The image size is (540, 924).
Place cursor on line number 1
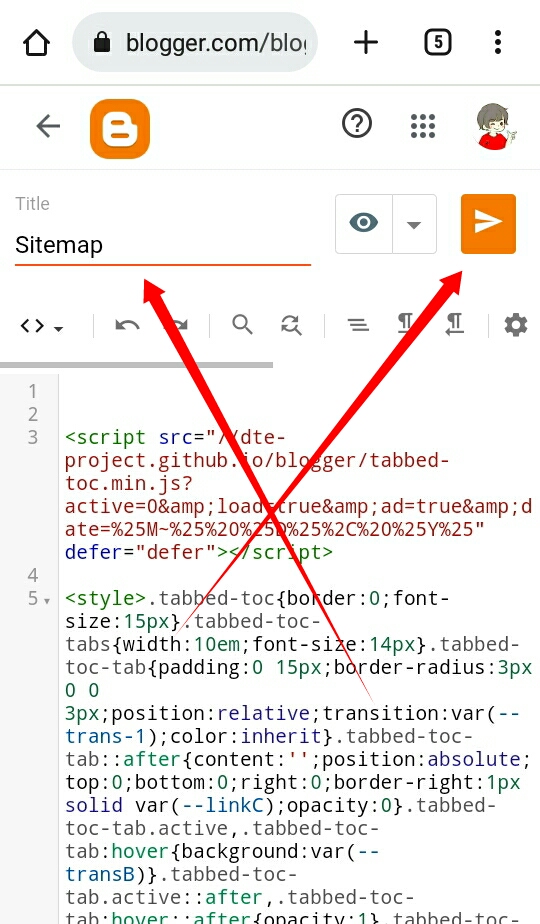33,391
